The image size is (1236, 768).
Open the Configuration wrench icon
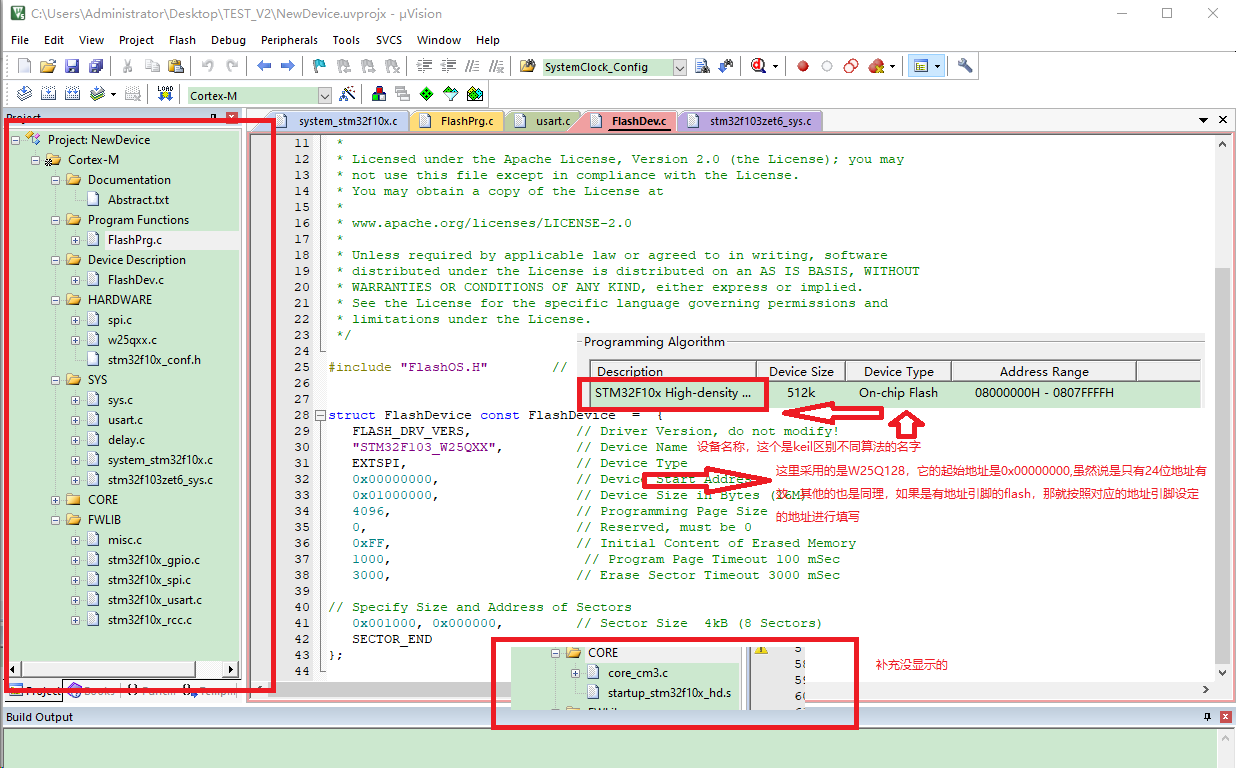coord(964,67)
